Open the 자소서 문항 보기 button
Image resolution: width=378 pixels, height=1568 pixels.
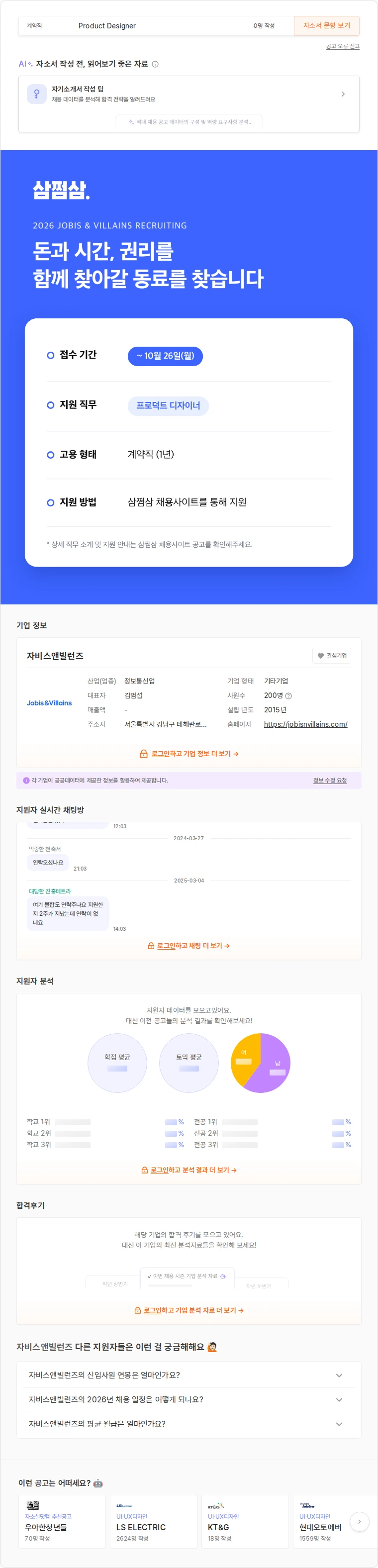pos(326,25)
